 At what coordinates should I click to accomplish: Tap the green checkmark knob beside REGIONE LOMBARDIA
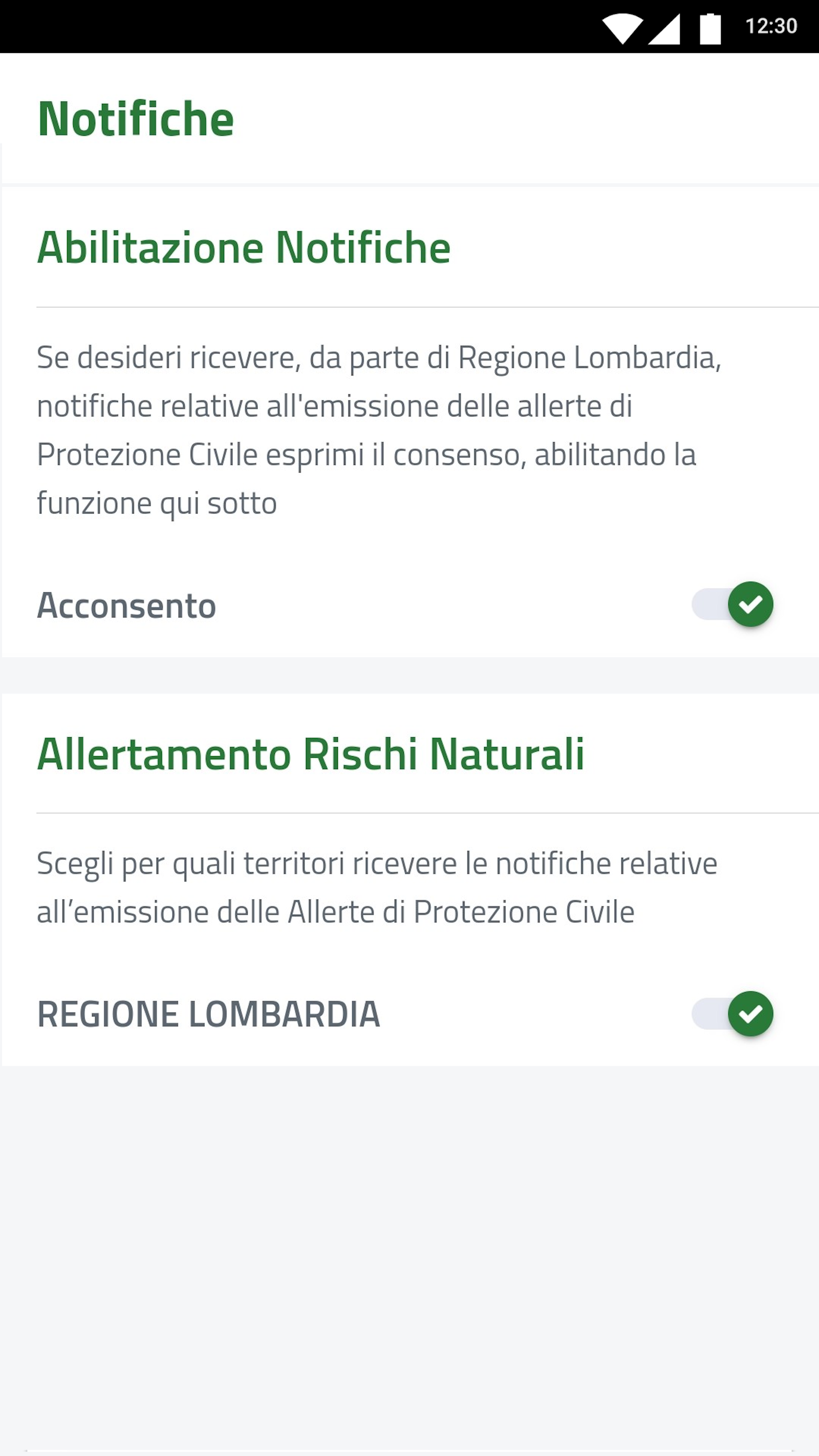[x=750, y=1014]
